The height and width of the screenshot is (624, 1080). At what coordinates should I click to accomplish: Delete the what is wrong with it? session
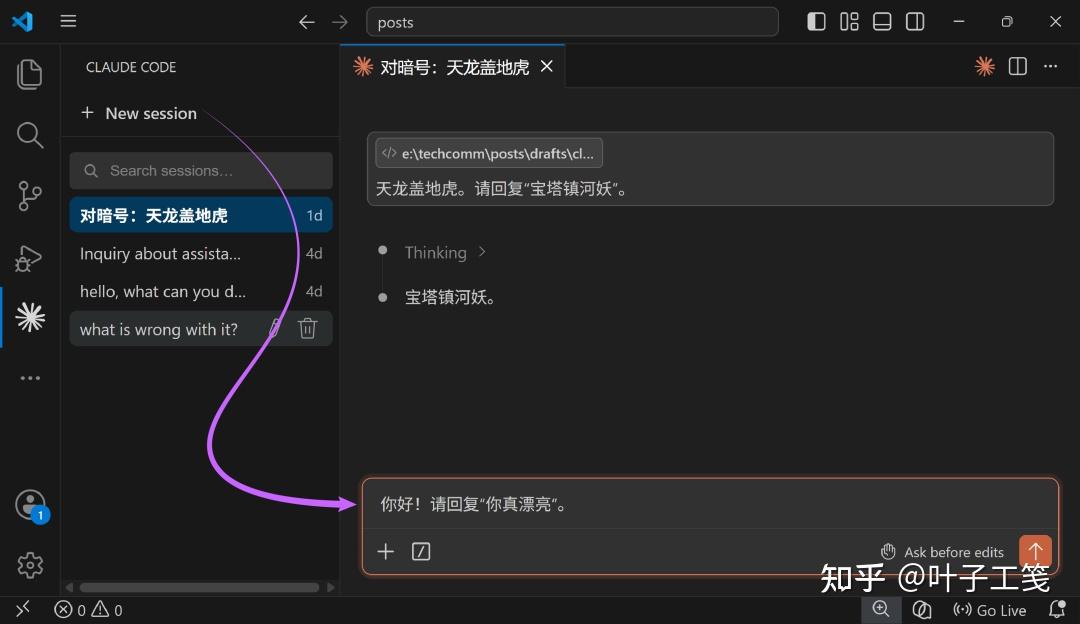308,329
